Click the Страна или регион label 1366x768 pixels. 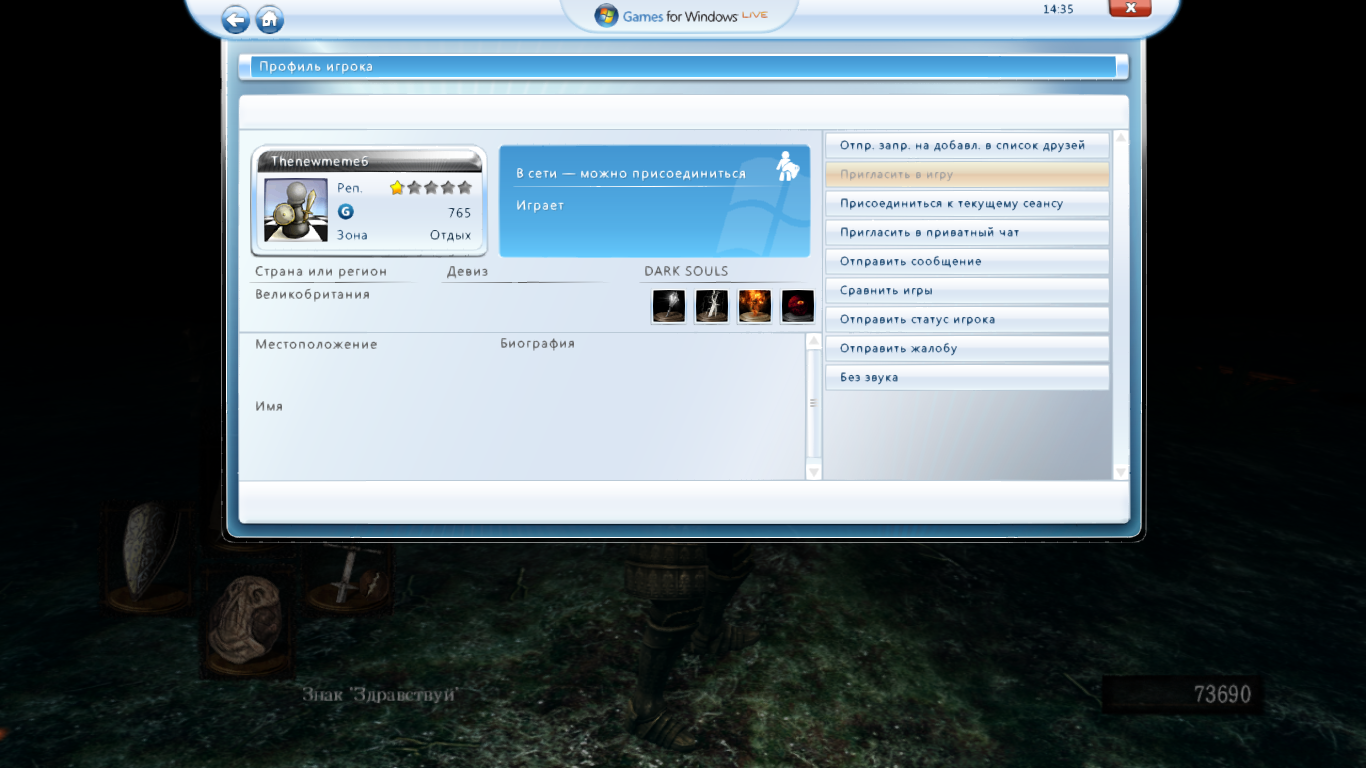pos(321,271)
